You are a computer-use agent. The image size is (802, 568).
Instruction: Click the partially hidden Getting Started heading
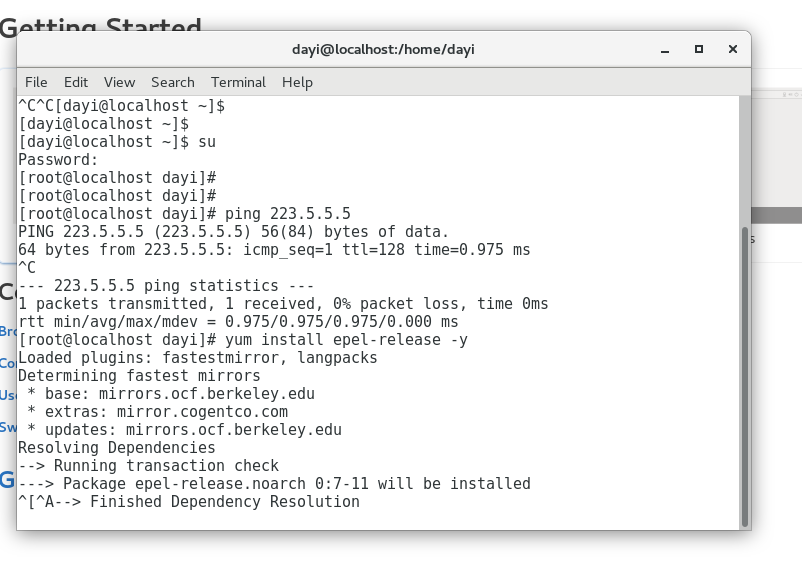[101, 24]
